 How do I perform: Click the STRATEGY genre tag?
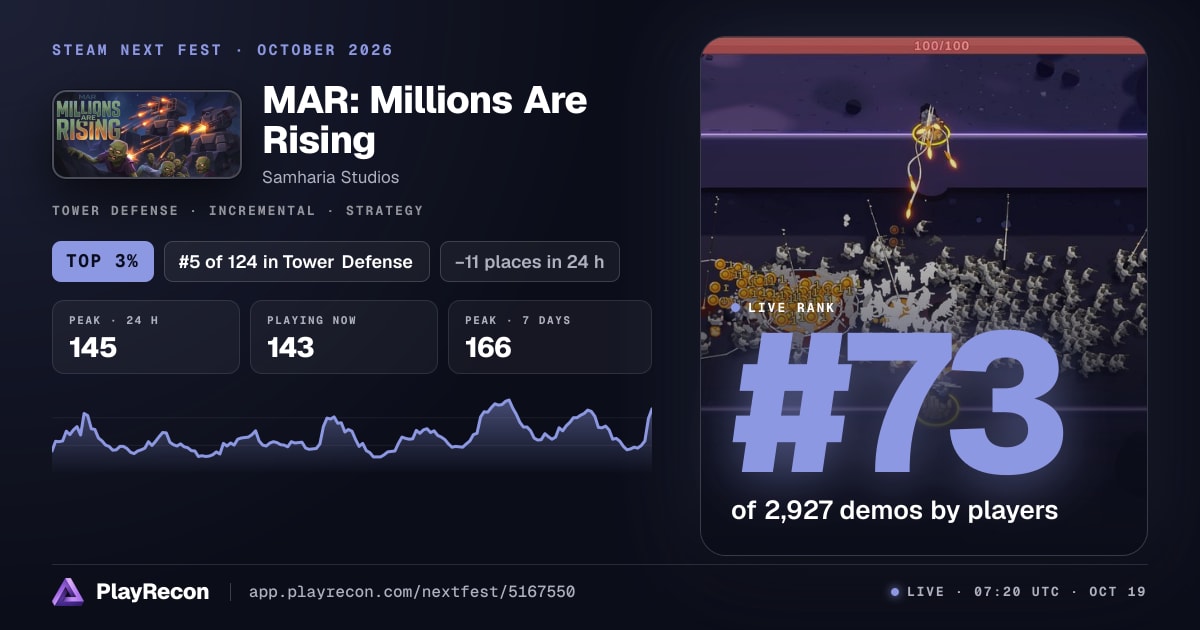click(385, 211)
